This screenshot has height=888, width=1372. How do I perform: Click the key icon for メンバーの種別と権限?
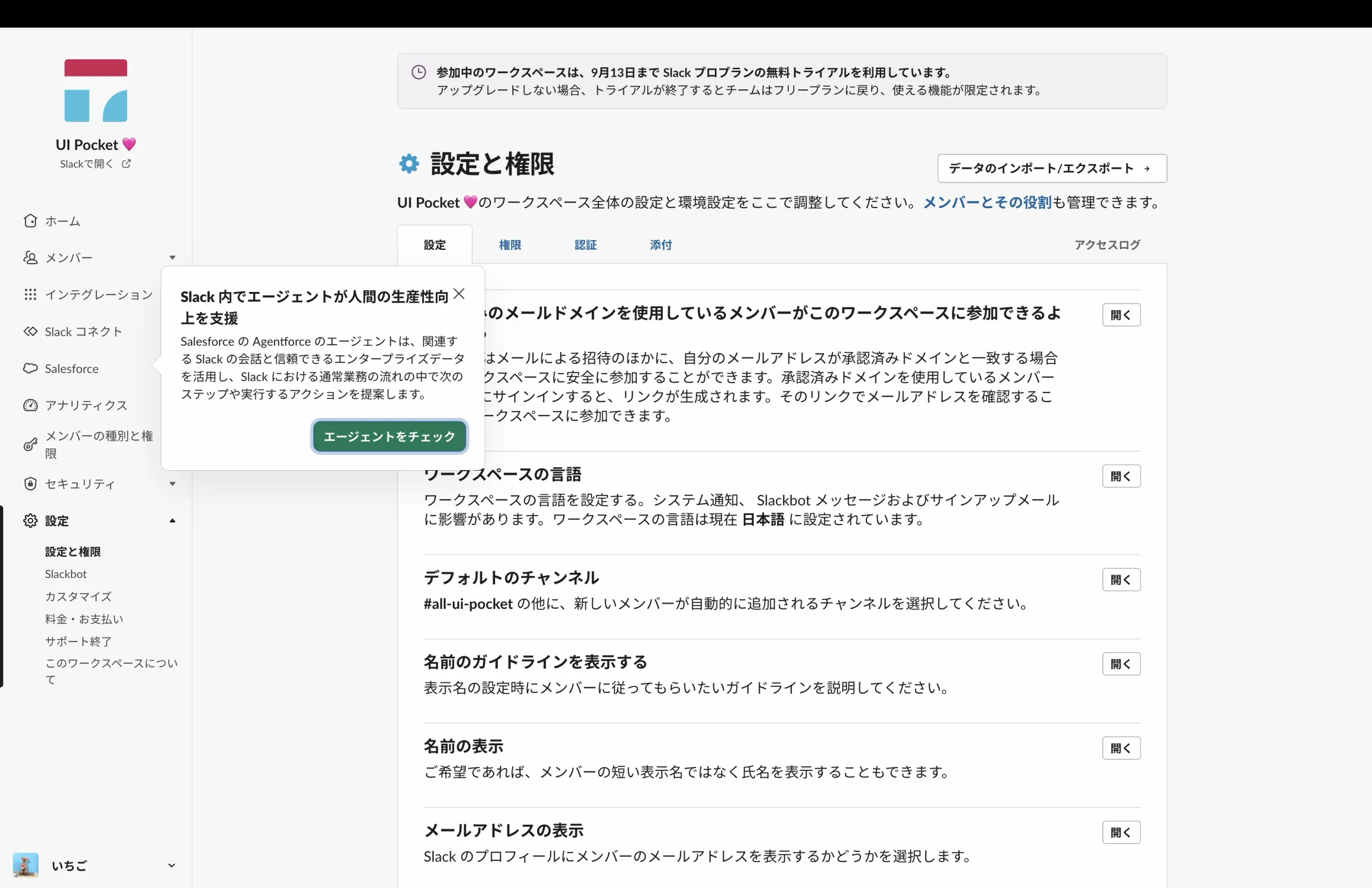click(31, 445)
